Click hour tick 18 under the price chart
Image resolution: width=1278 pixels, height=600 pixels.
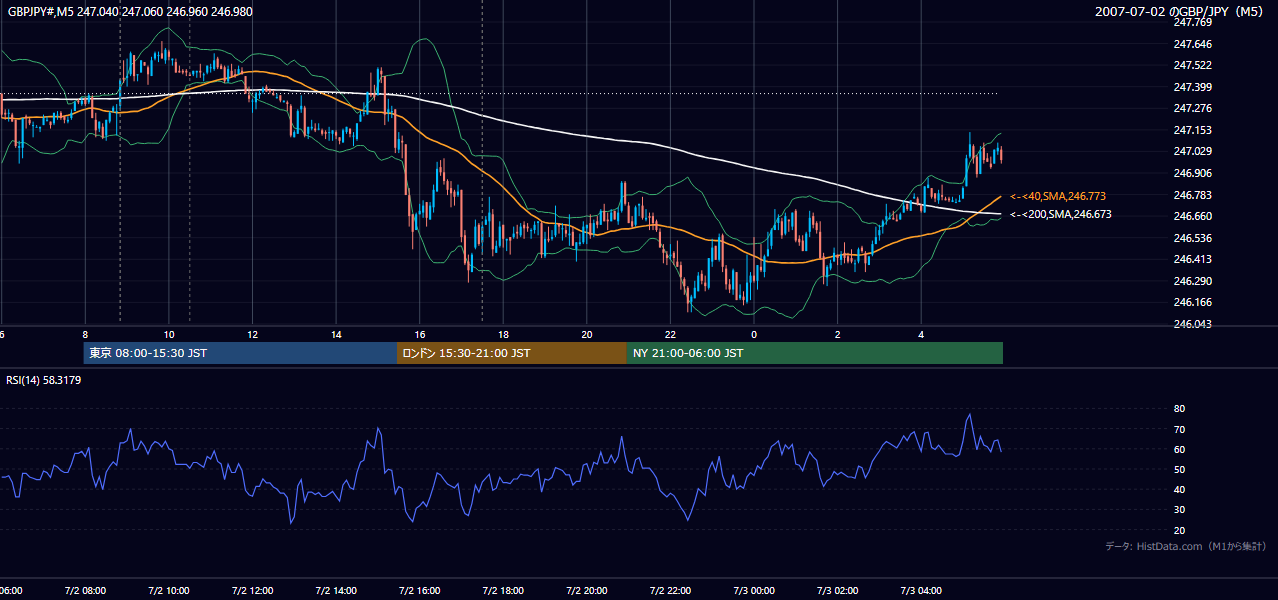(503, 335)
